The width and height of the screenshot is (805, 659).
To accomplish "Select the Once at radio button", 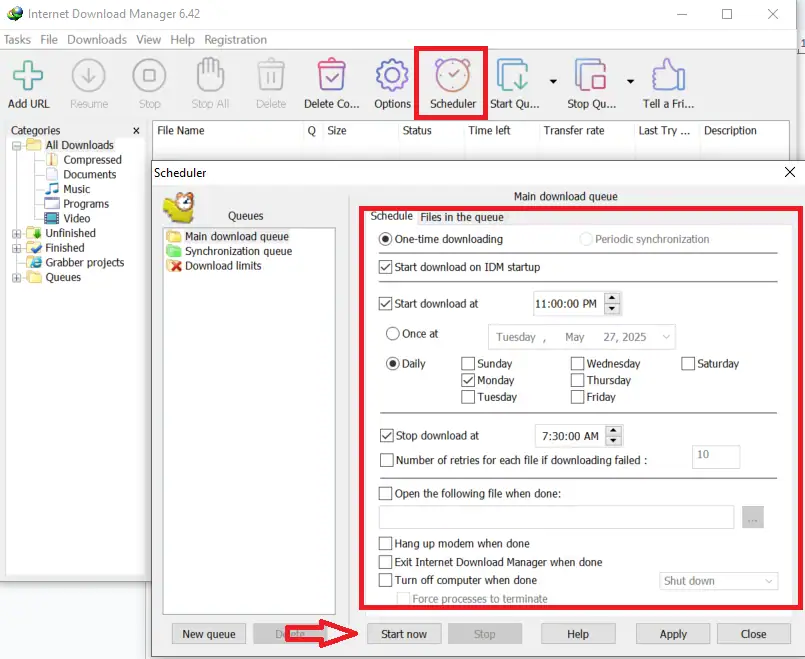I will pyautogui.click(x=393, y=334).
